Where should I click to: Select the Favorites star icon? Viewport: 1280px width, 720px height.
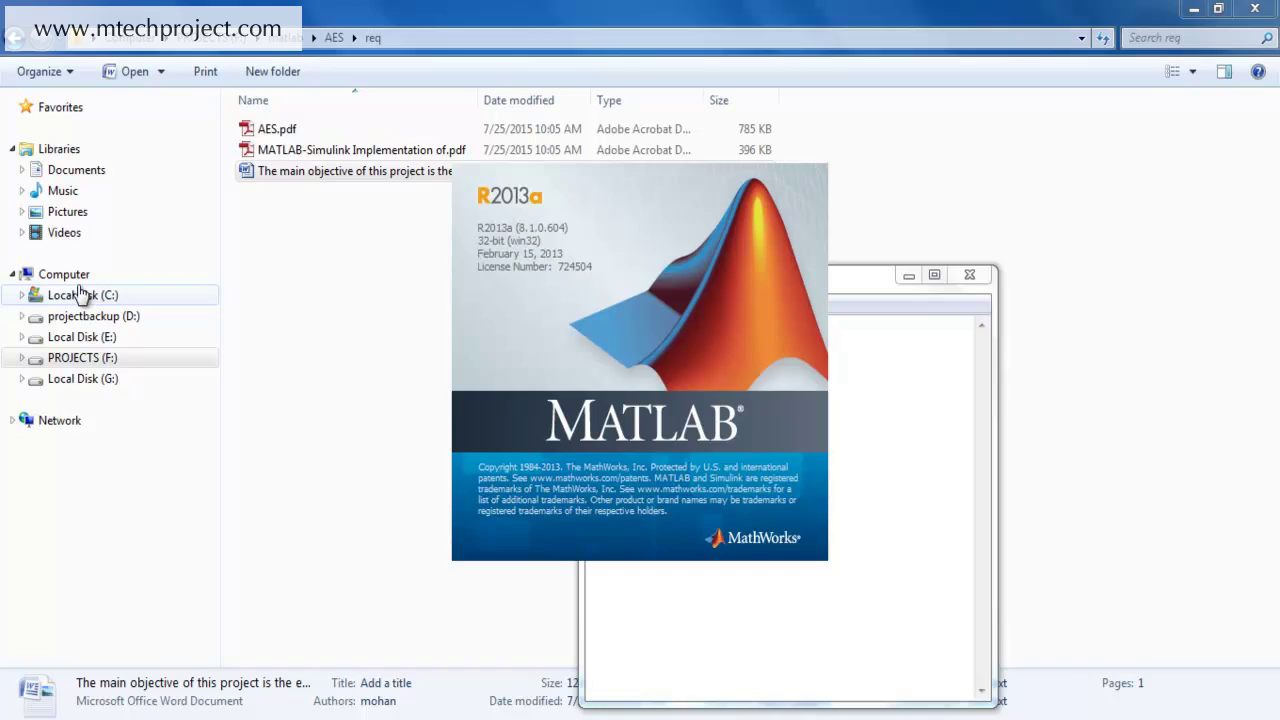[x=26, y=107]
